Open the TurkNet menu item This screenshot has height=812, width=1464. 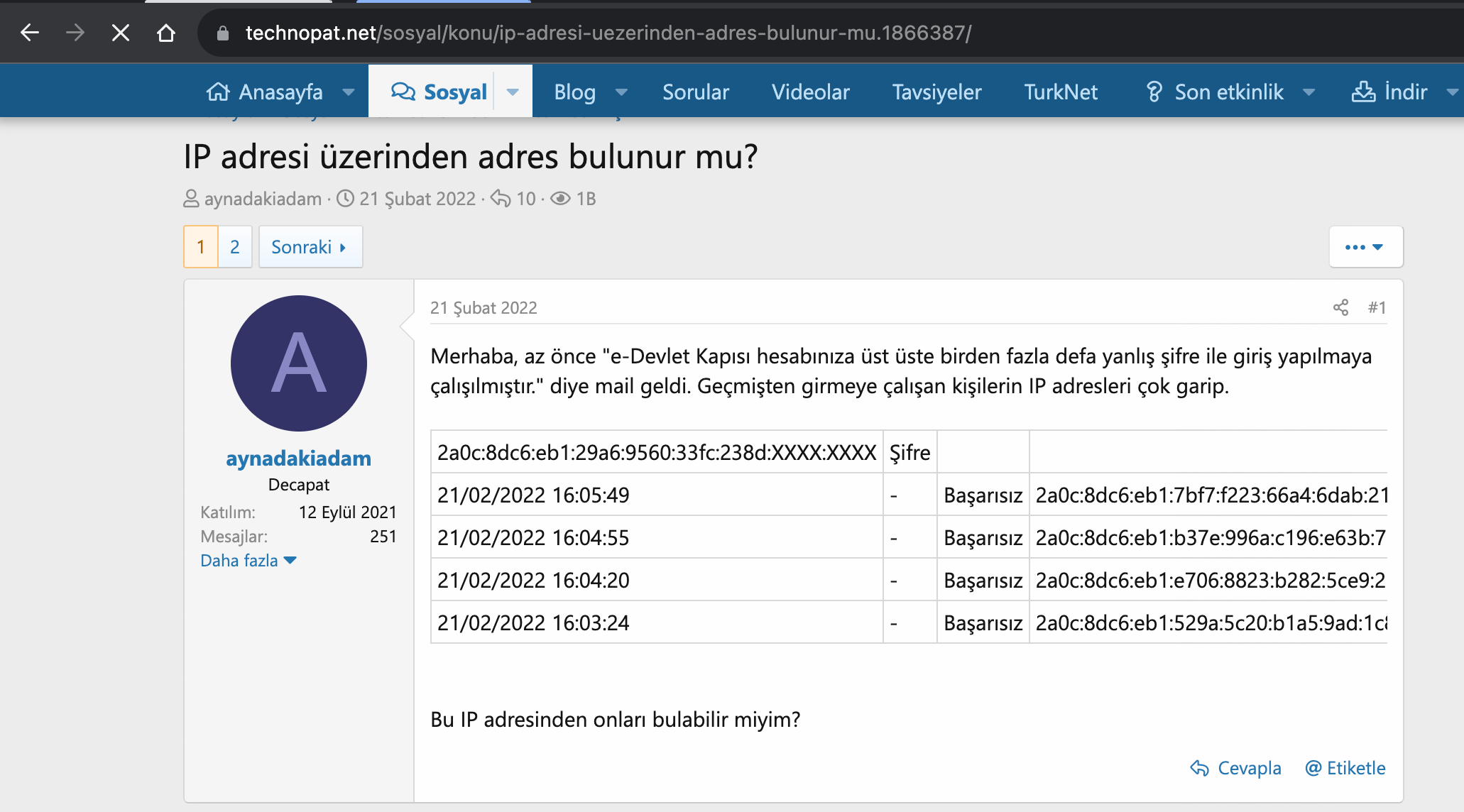[1061, 92]
